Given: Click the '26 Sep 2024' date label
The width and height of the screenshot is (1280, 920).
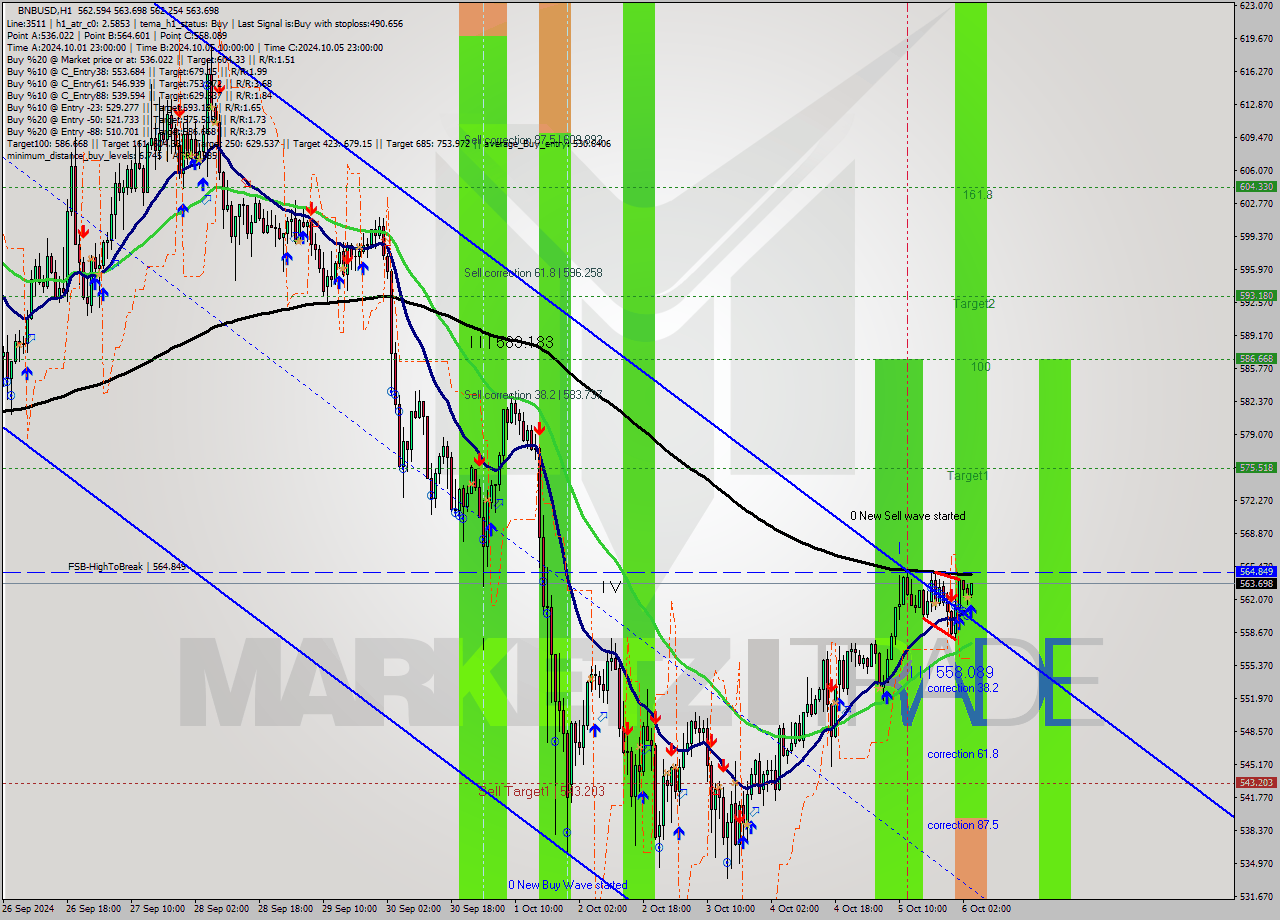Looking at the screenshot, I should pyautogui.click(x=29, y=909).
